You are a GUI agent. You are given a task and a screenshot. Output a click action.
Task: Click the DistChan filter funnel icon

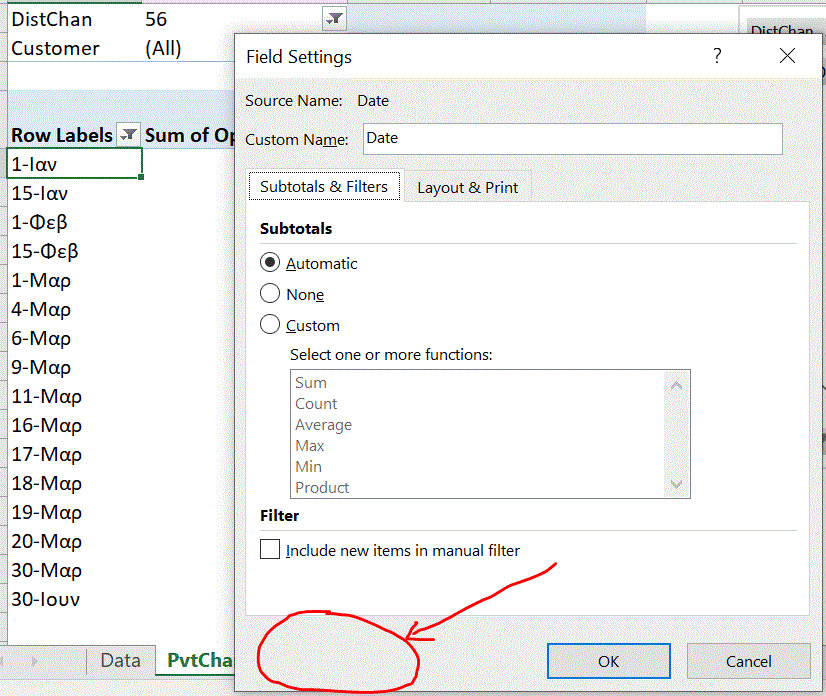(334, 18)
